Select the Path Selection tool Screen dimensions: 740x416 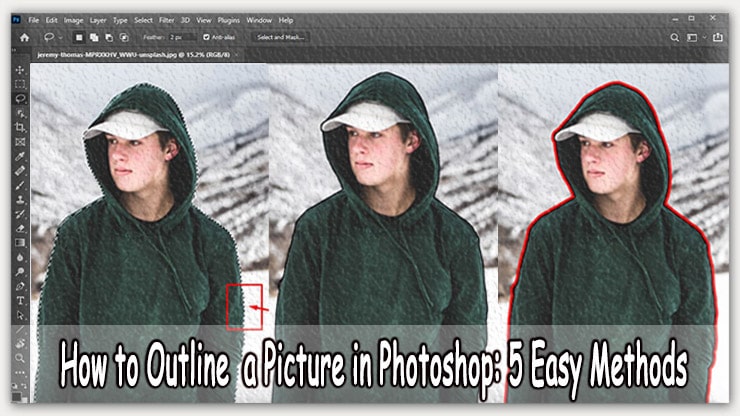pos(20,315)
